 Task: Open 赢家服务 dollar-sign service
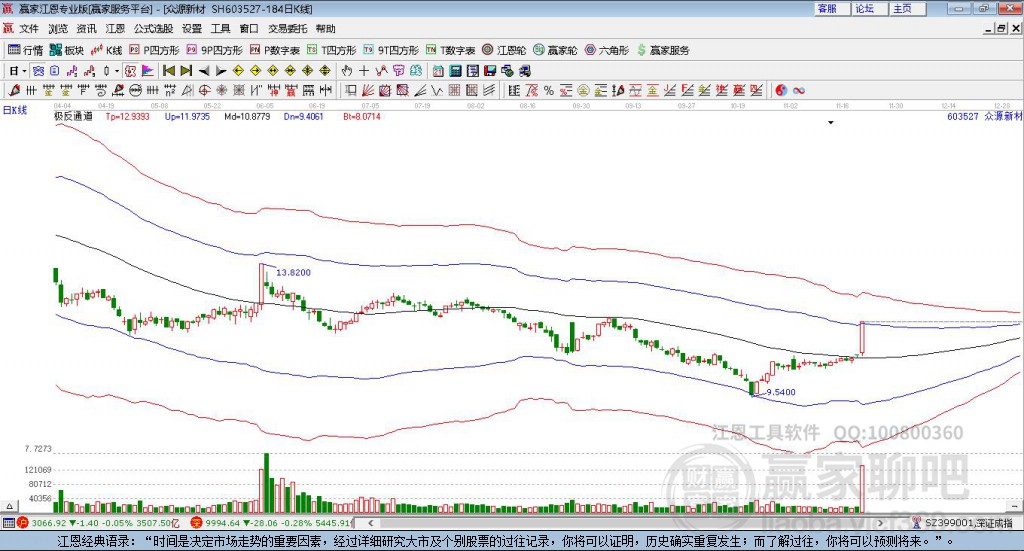click(x=663, y=50)
